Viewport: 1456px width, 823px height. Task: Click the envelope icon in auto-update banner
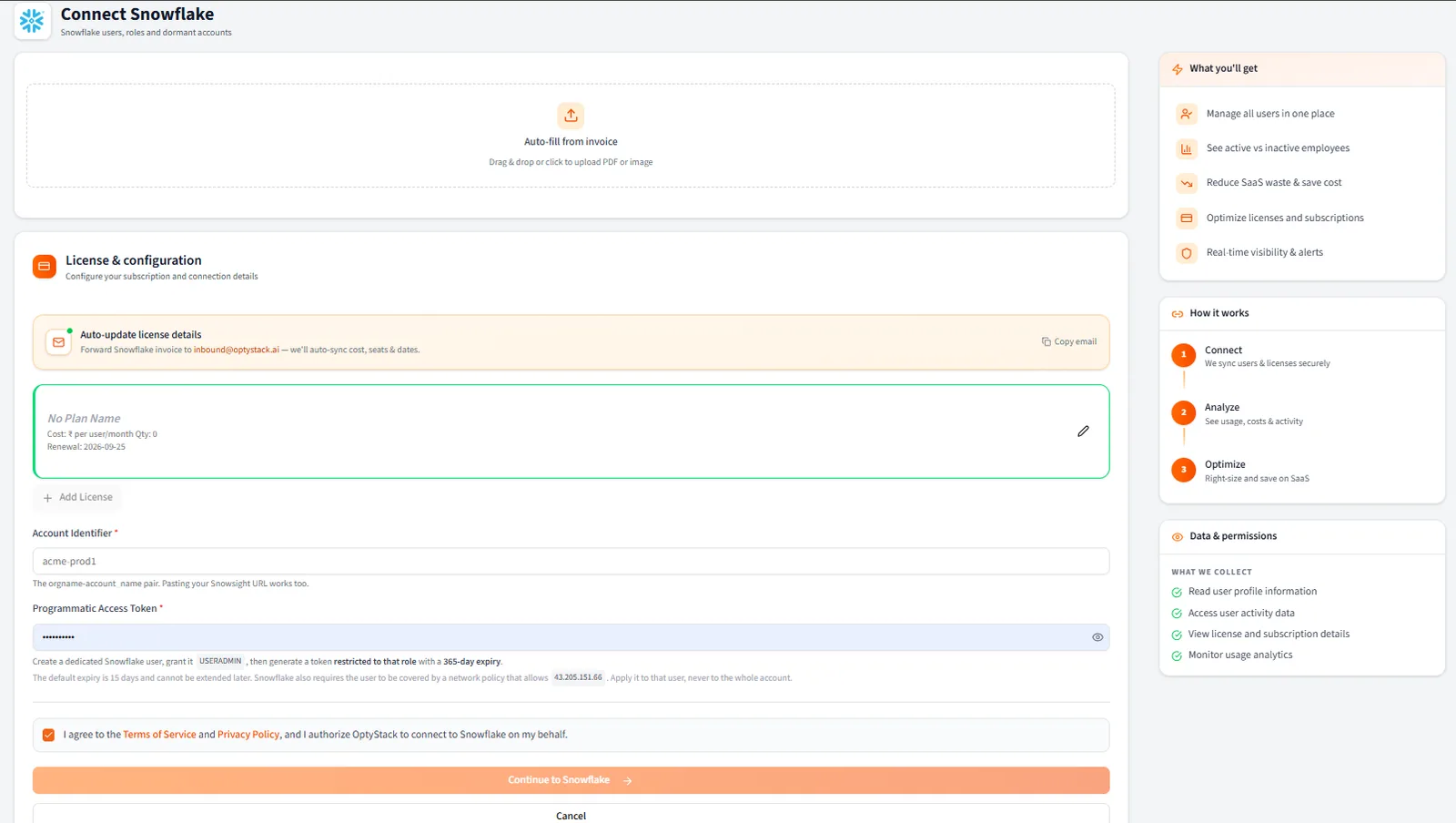58,342
